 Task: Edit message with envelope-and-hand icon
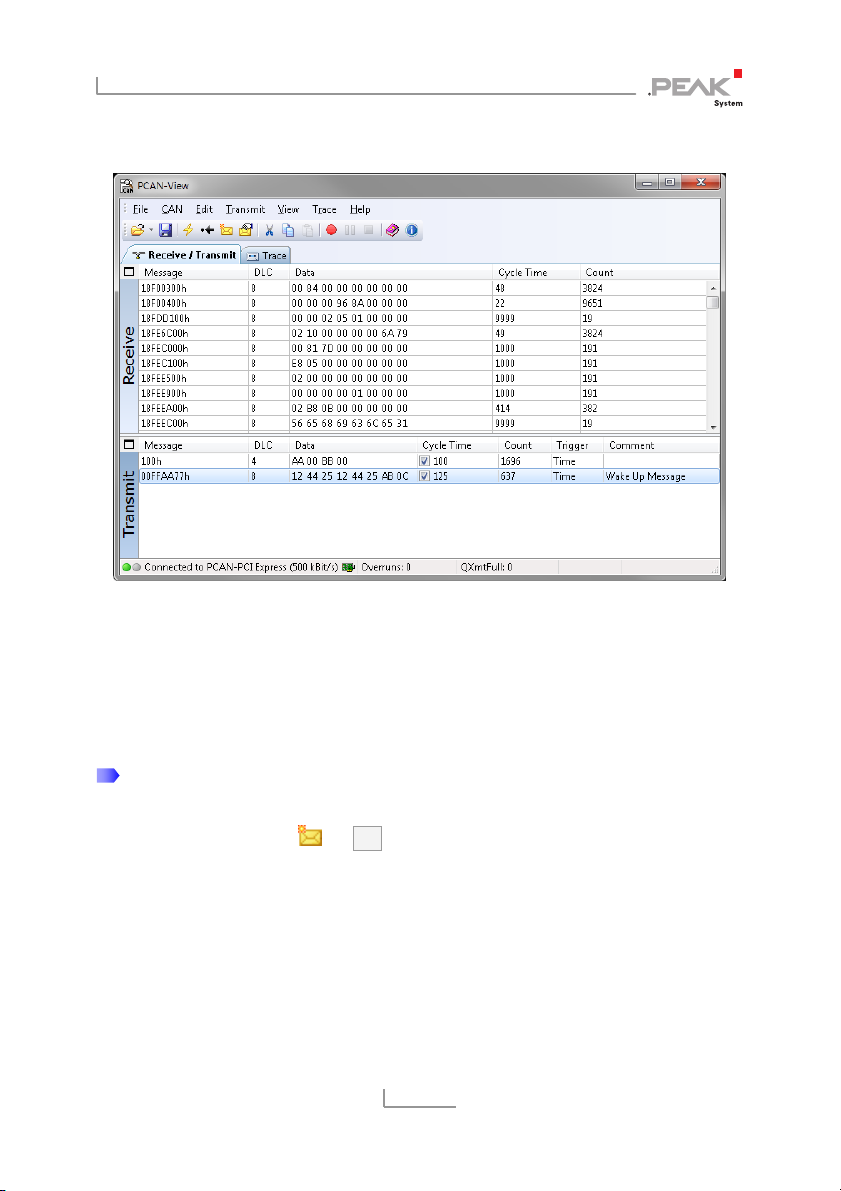coord(245,230)
